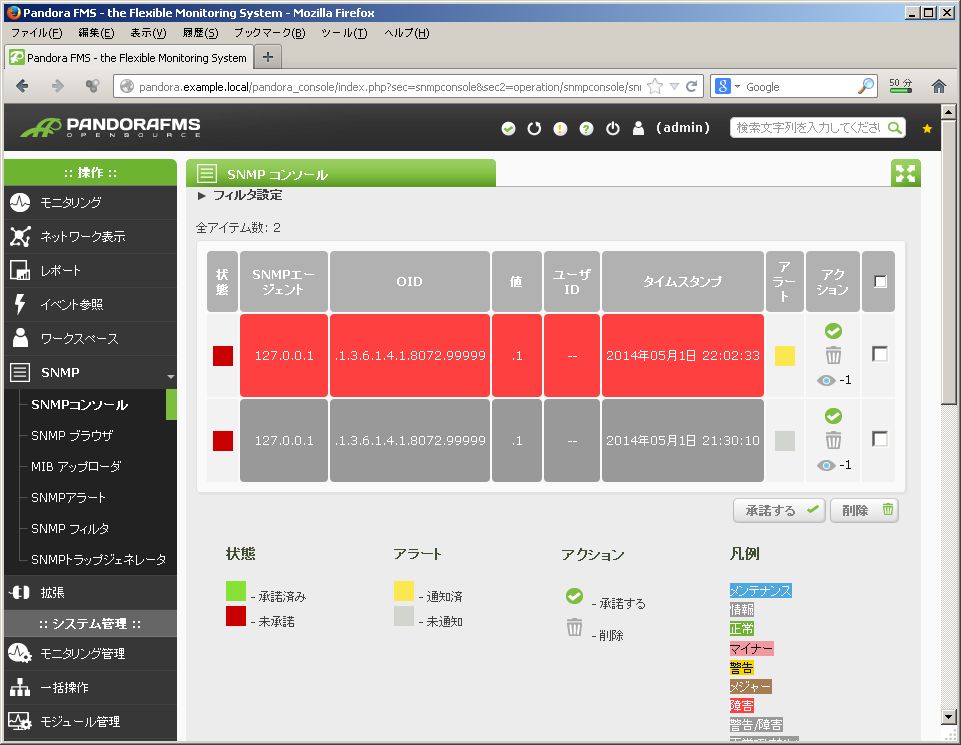961x745 pixels.
Task: Click the 承諾する validate button
Action: coord(780,510)
